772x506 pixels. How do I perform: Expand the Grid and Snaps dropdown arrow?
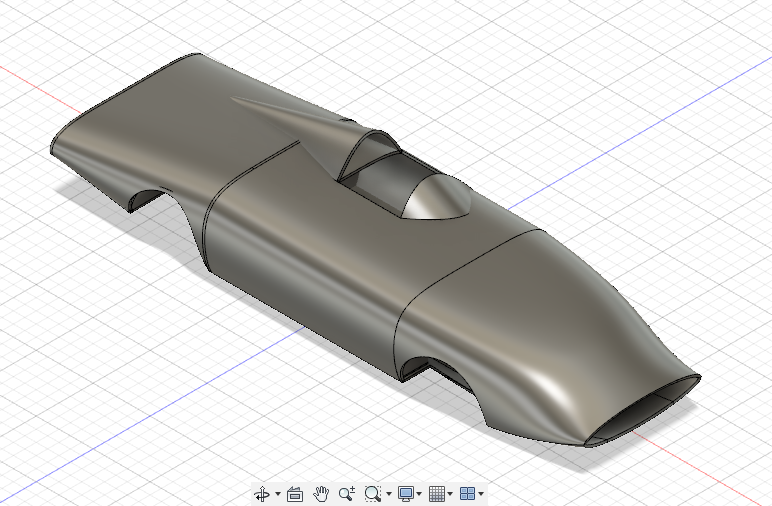[x=450, y=494]
